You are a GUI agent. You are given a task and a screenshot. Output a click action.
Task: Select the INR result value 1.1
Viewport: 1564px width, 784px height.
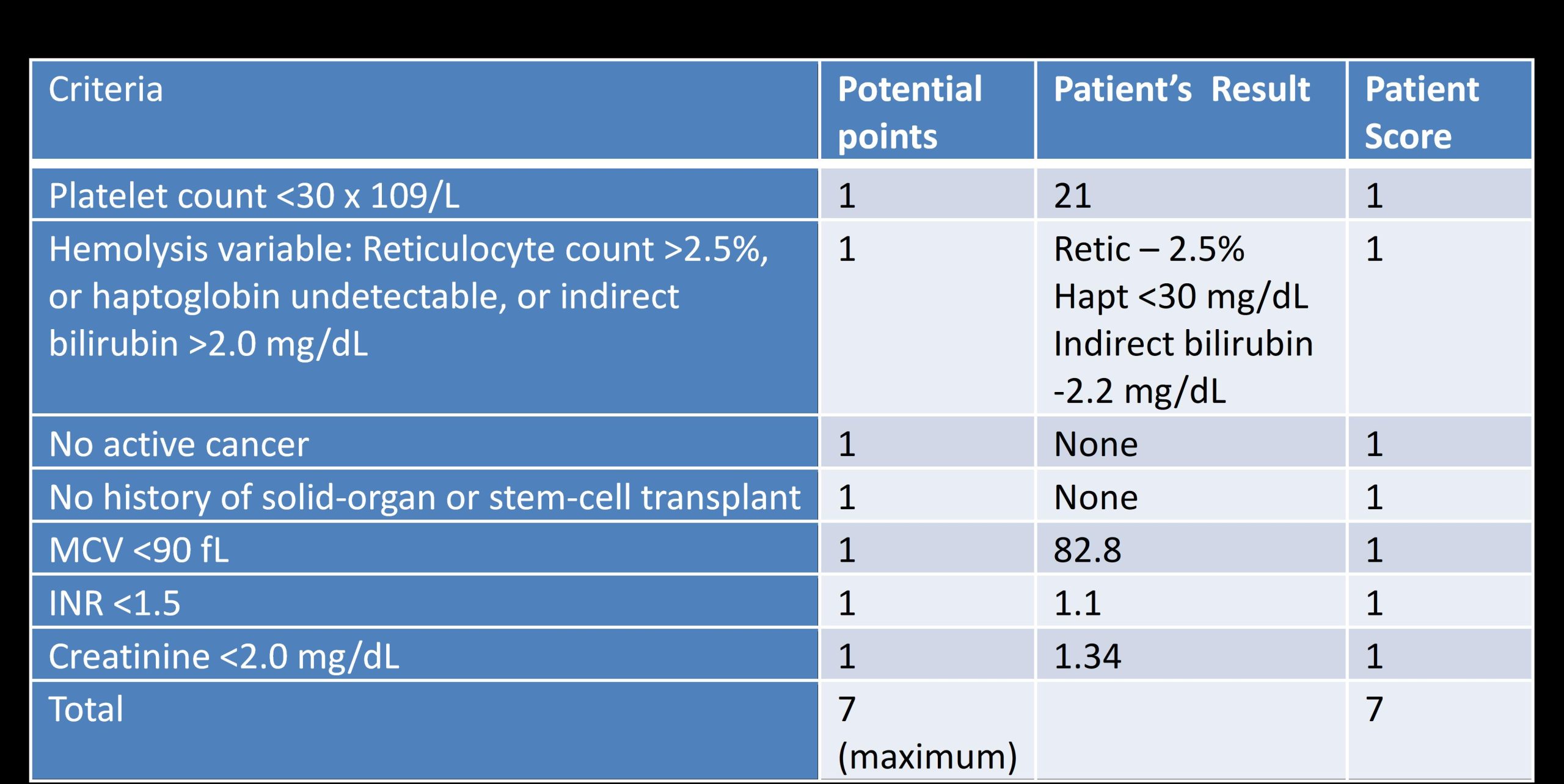click(1077, 603)
